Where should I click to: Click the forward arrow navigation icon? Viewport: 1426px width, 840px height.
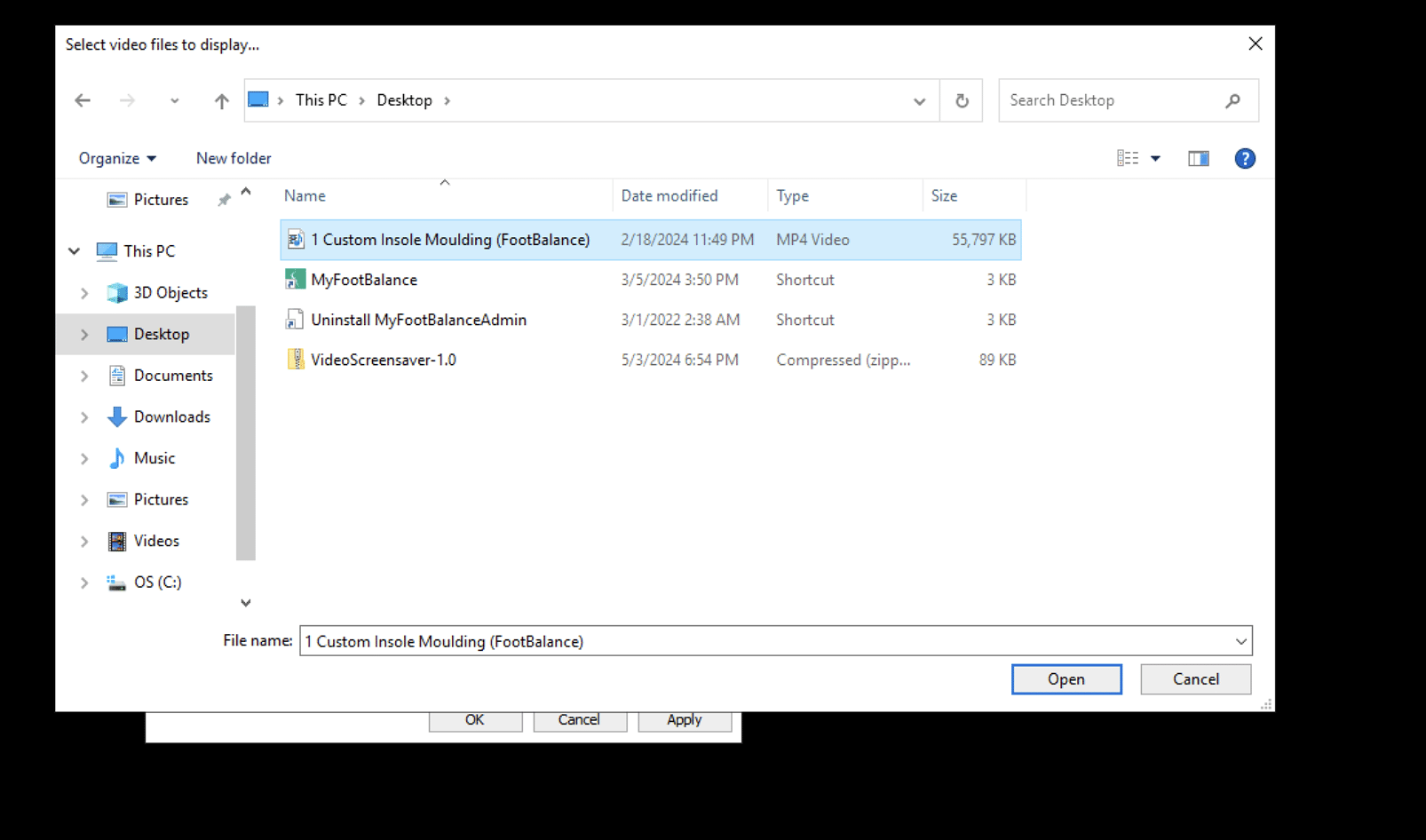tap(127, 100)
